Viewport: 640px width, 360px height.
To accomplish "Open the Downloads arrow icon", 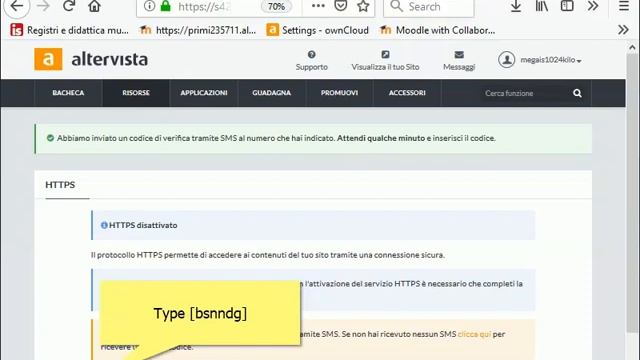I will point(516,6).
